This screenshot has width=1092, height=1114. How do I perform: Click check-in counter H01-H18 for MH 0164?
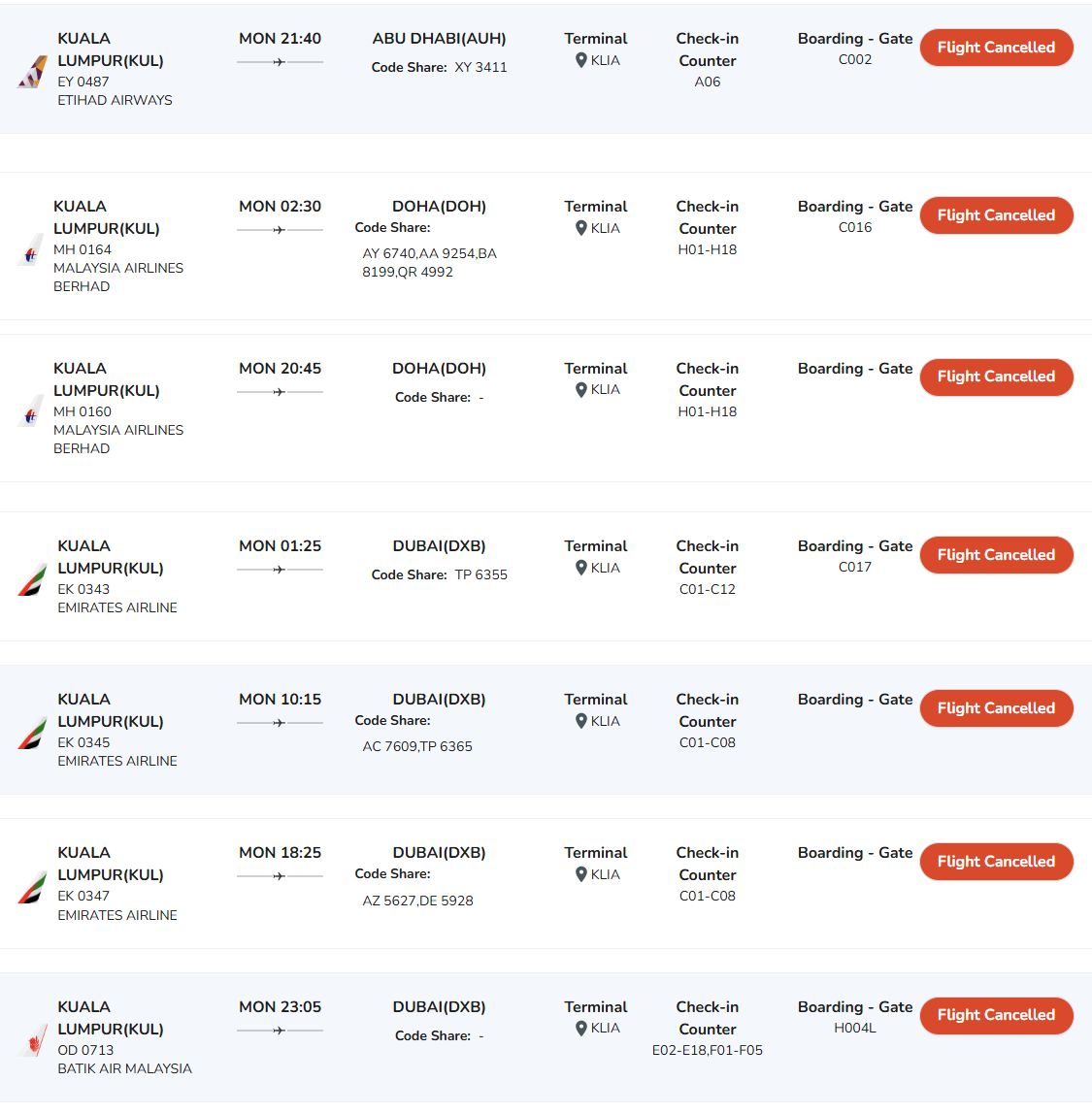pyautogui.click(x=707, y=250)
